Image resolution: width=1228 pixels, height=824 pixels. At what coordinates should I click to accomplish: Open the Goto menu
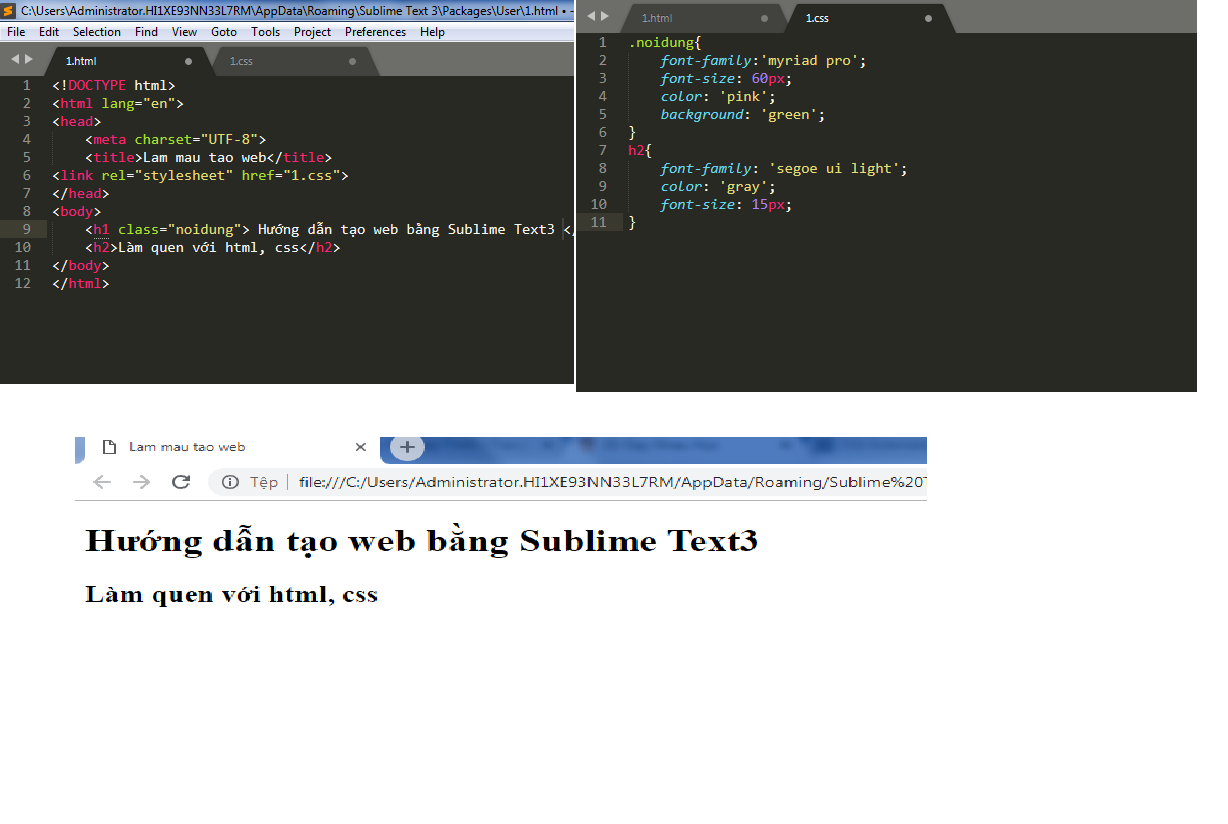tap(224, 32)
